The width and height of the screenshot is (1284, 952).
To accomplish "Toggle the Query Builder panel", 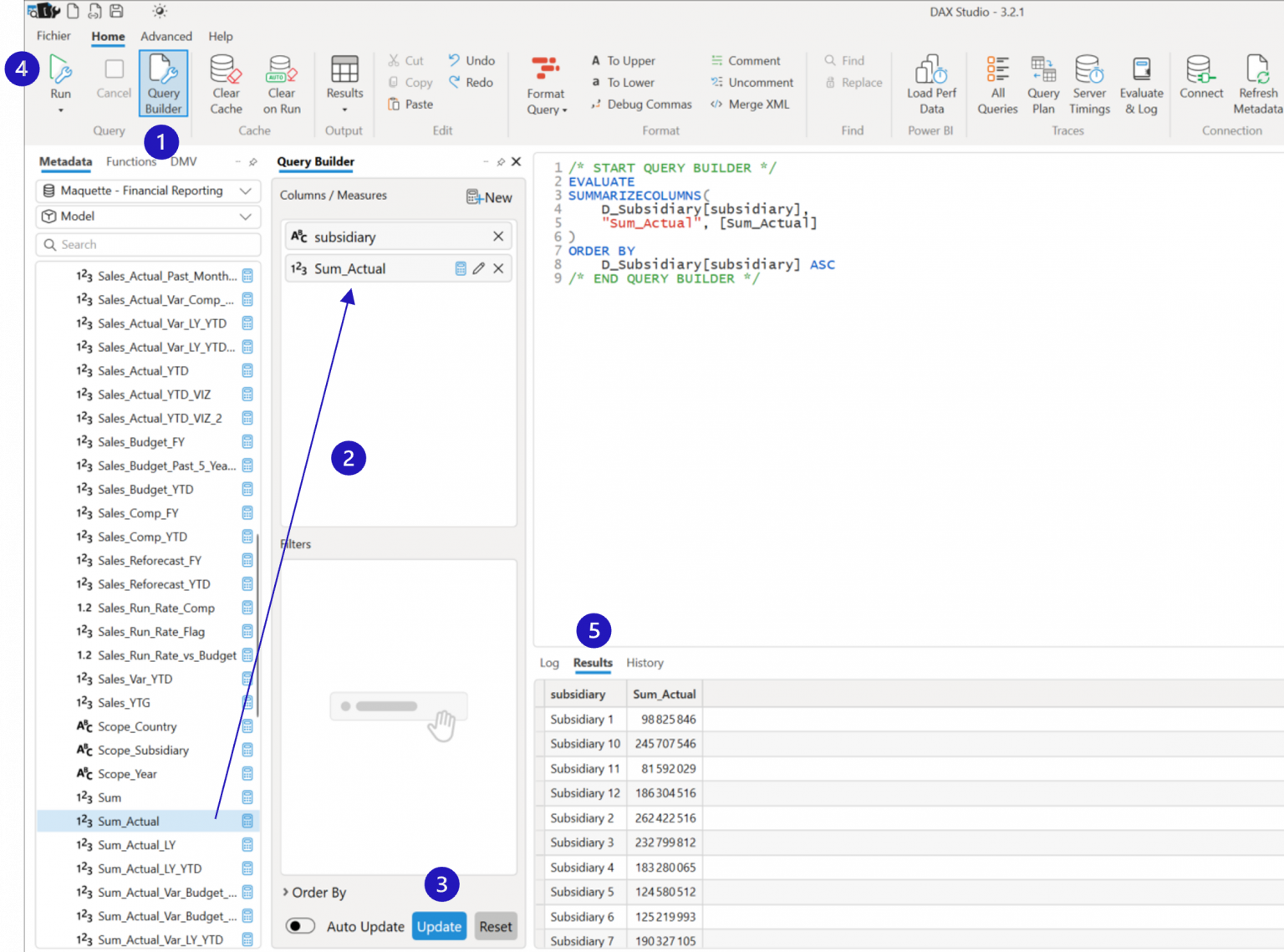I will (x=163, y=83).
